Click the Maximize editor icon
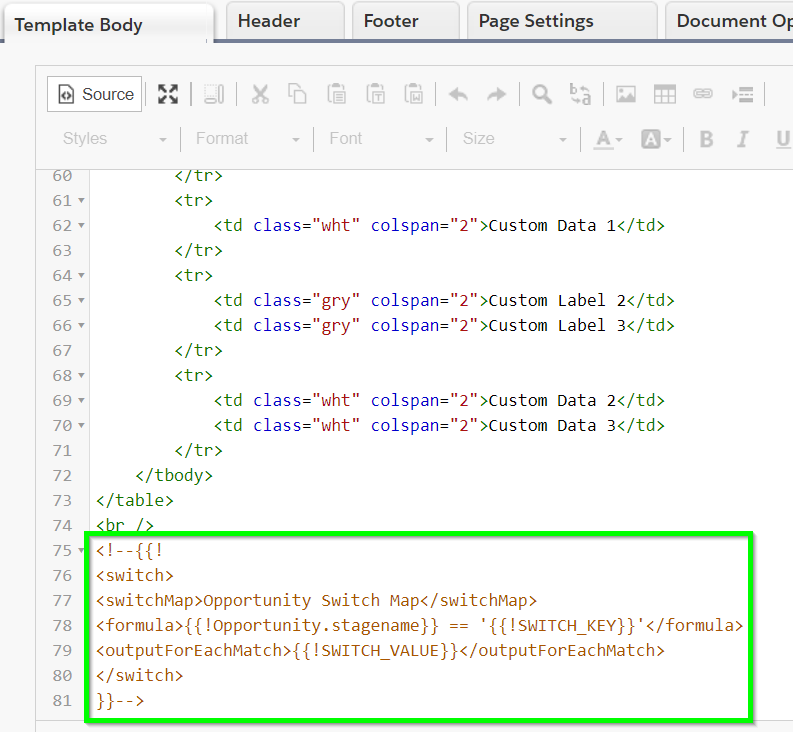 [168, 94]
